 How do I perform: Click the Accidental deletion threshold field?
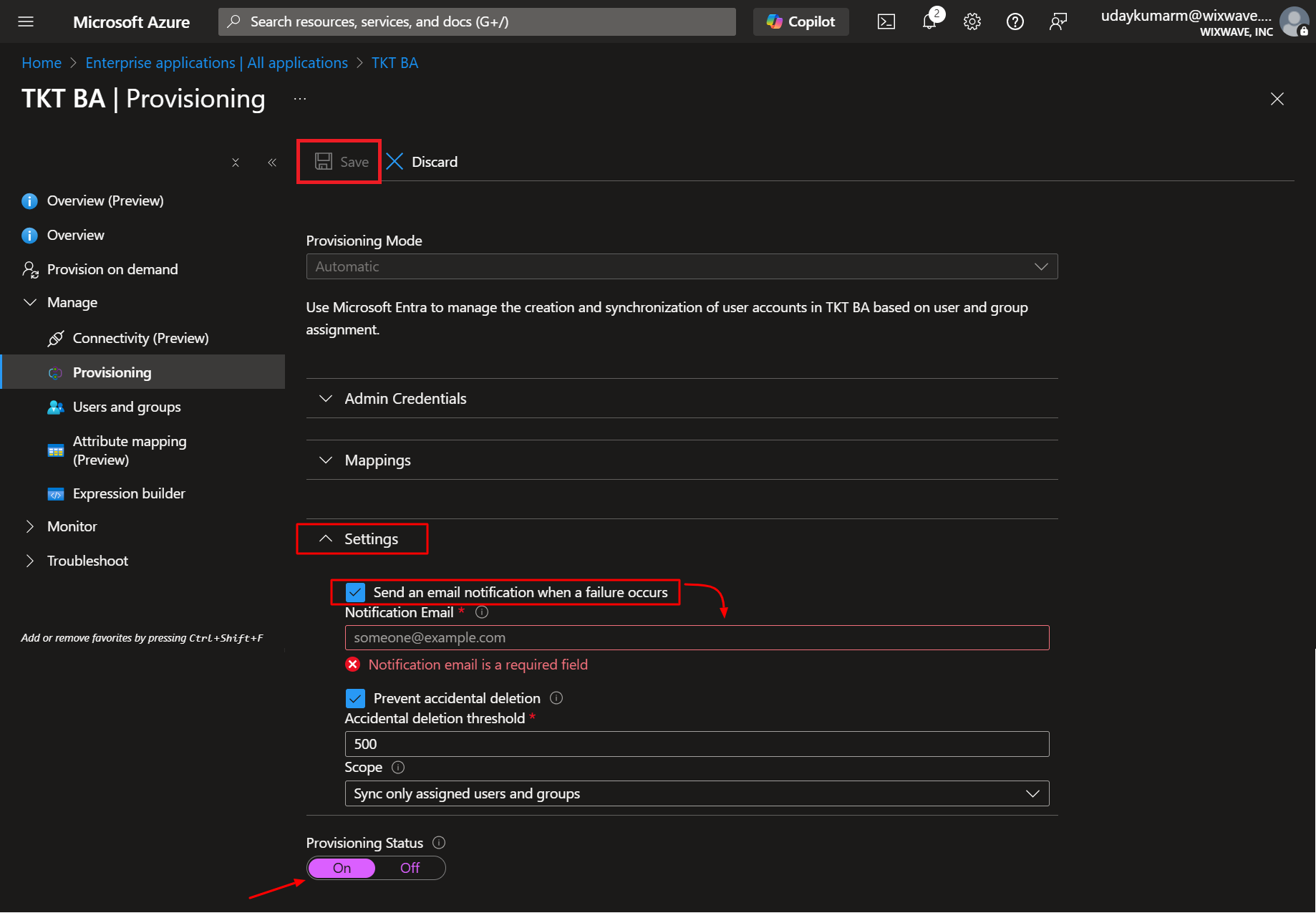tap(697, 744)
